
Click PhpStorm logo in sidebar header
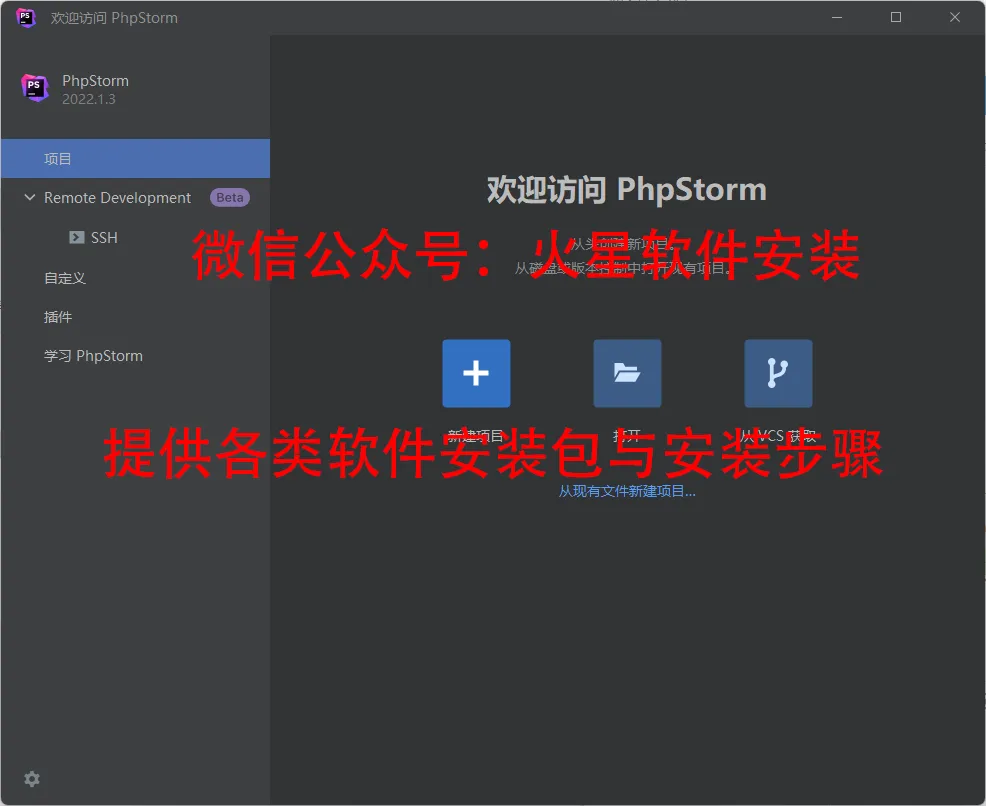click(x=35, y=87)
